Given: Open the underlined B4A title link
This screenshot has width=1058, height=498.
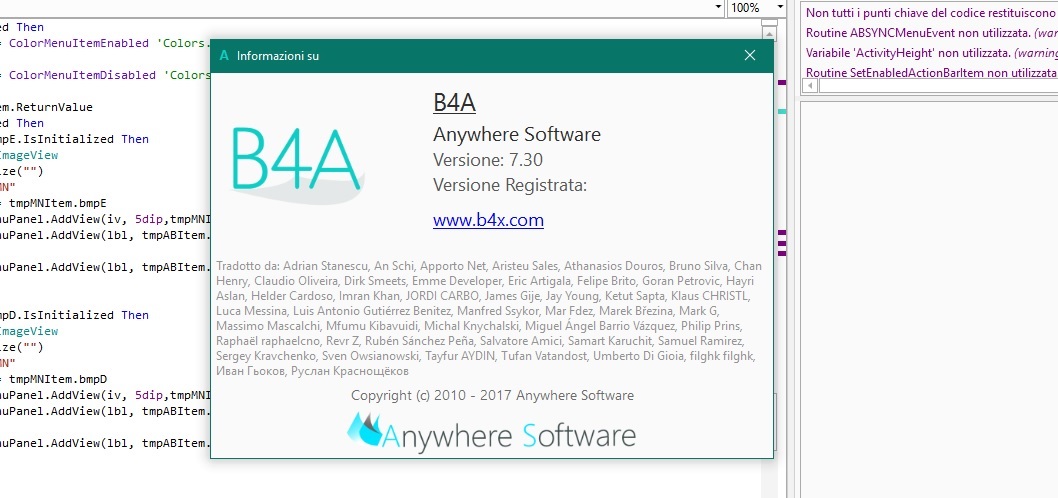Looking at the screenshot, I should (454, 103).
